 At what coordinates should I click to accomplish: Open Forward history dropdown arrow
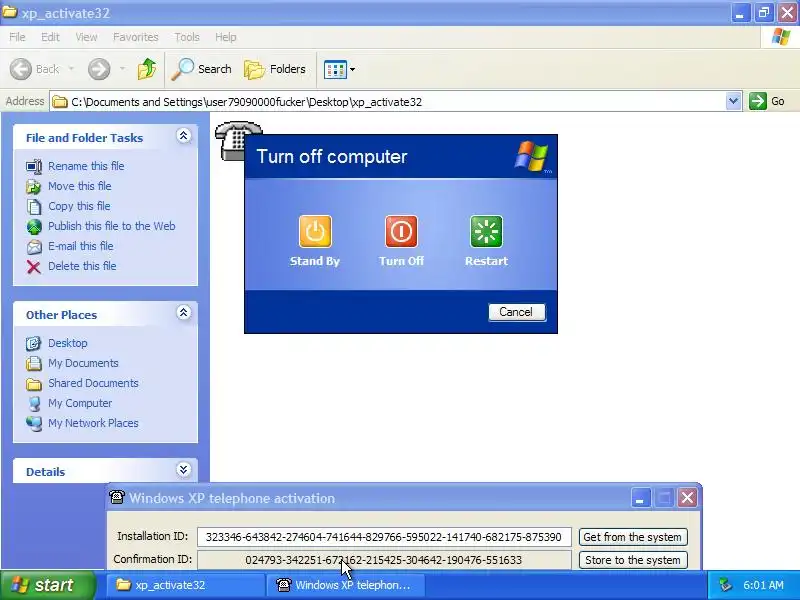coord(122,69)
